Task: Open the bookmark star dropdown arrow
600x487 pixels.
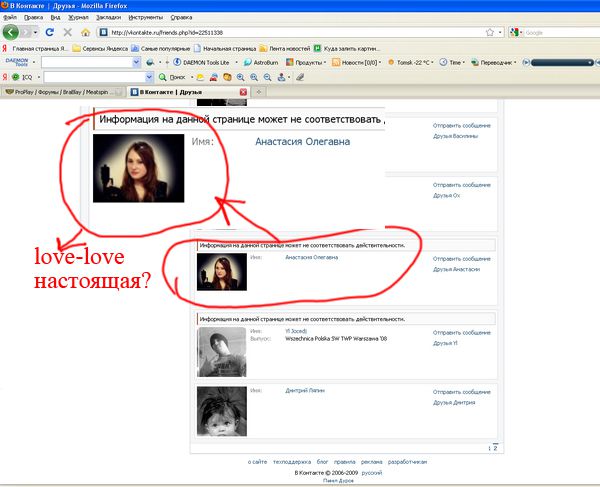Action: click(x=500, y=33)
